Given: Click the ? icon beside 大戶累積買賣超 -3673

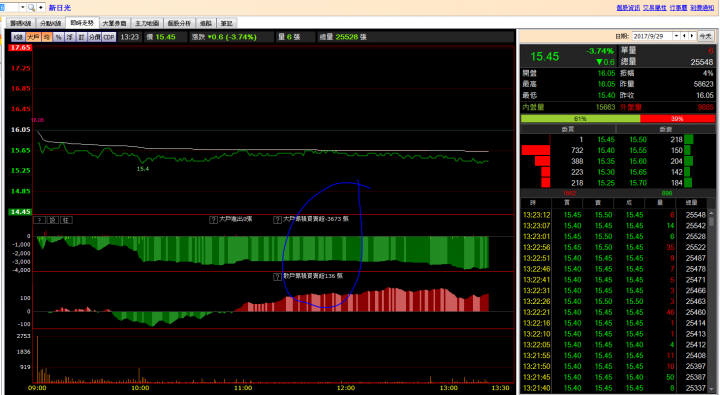Looking at the screenshot, I should [277, 220].
